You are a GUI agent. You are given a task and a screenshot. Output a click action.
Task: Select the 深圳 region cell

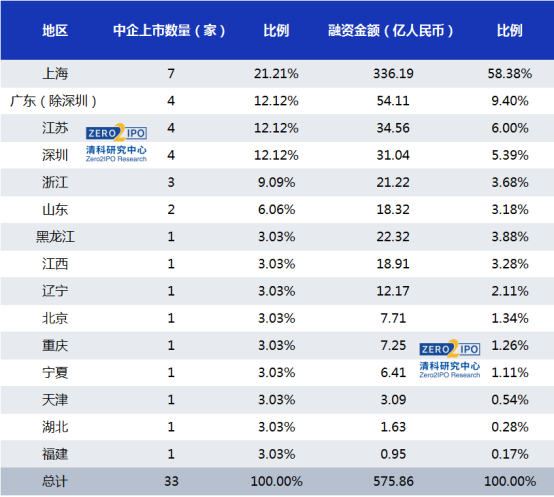(x=55, y=155)
